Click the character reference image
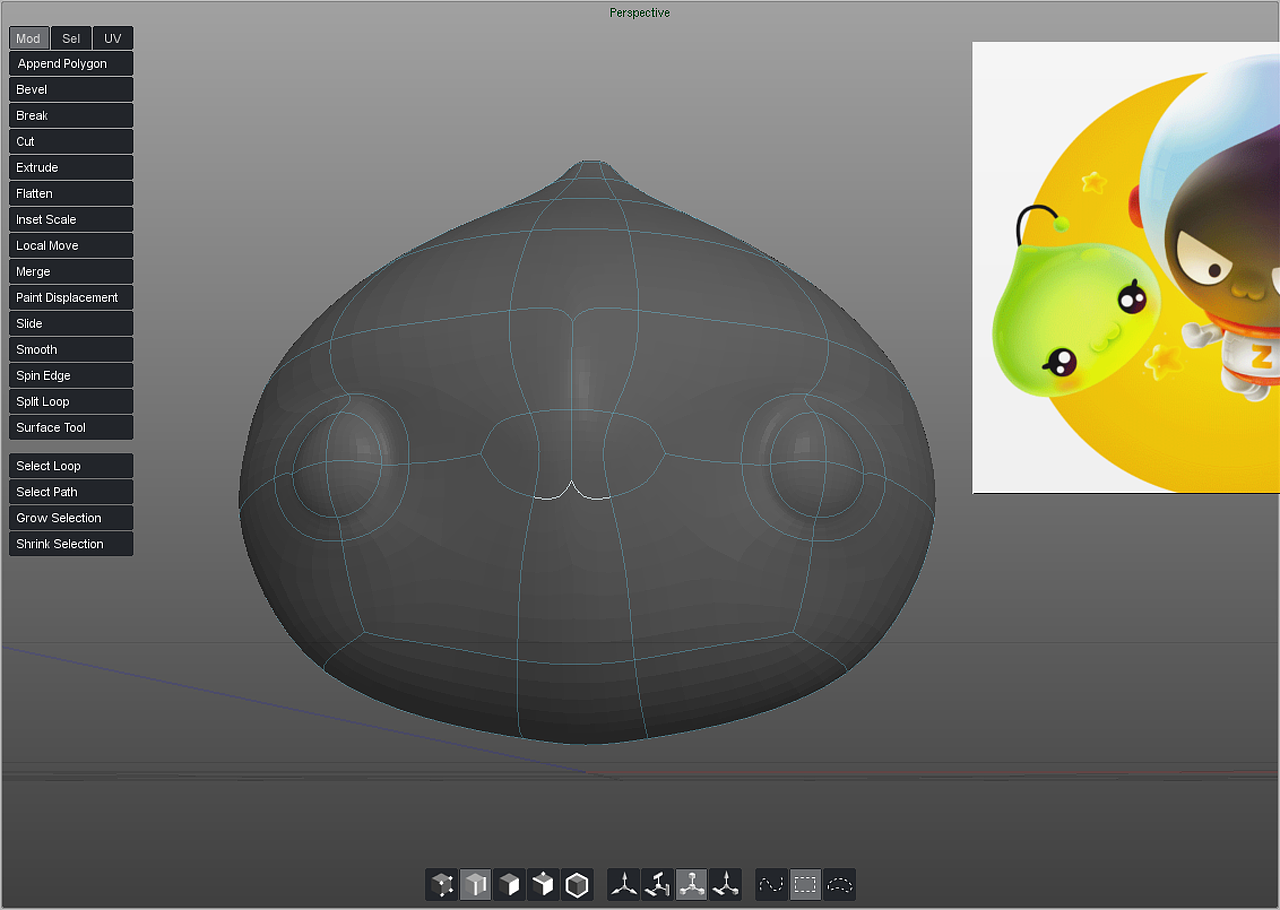 pyautogui.click(x=1126, y=267)
